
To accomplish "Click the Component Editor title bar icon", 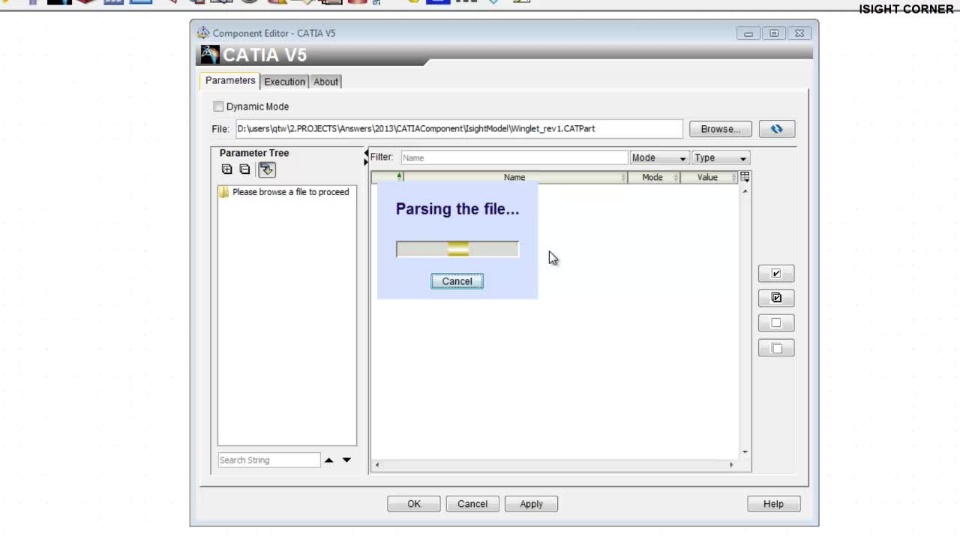I will [203, 32].
